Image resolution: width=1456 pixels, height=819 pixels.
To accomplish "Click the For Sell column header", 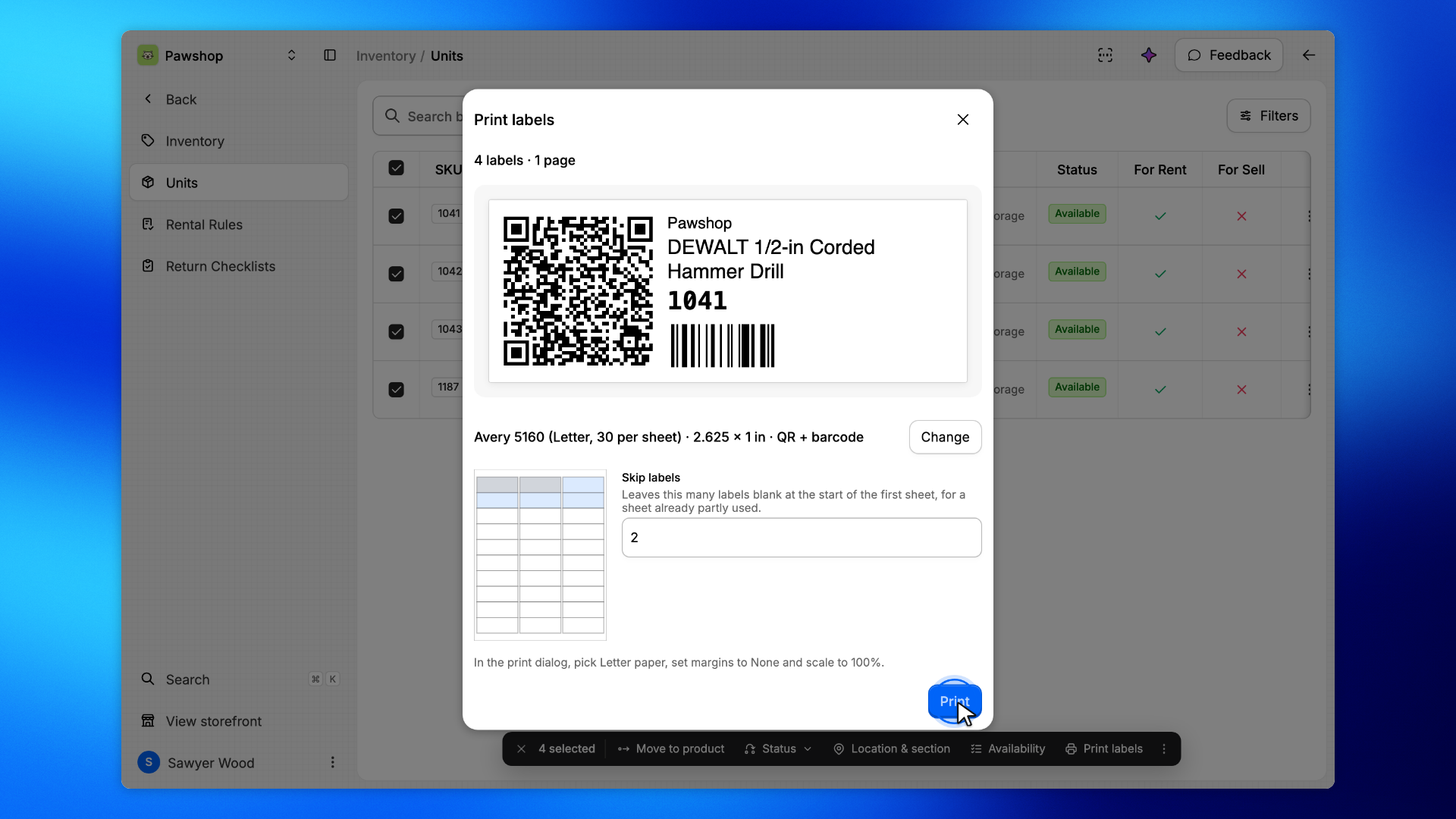I will pyautogui.click(x=1241, y=170).
